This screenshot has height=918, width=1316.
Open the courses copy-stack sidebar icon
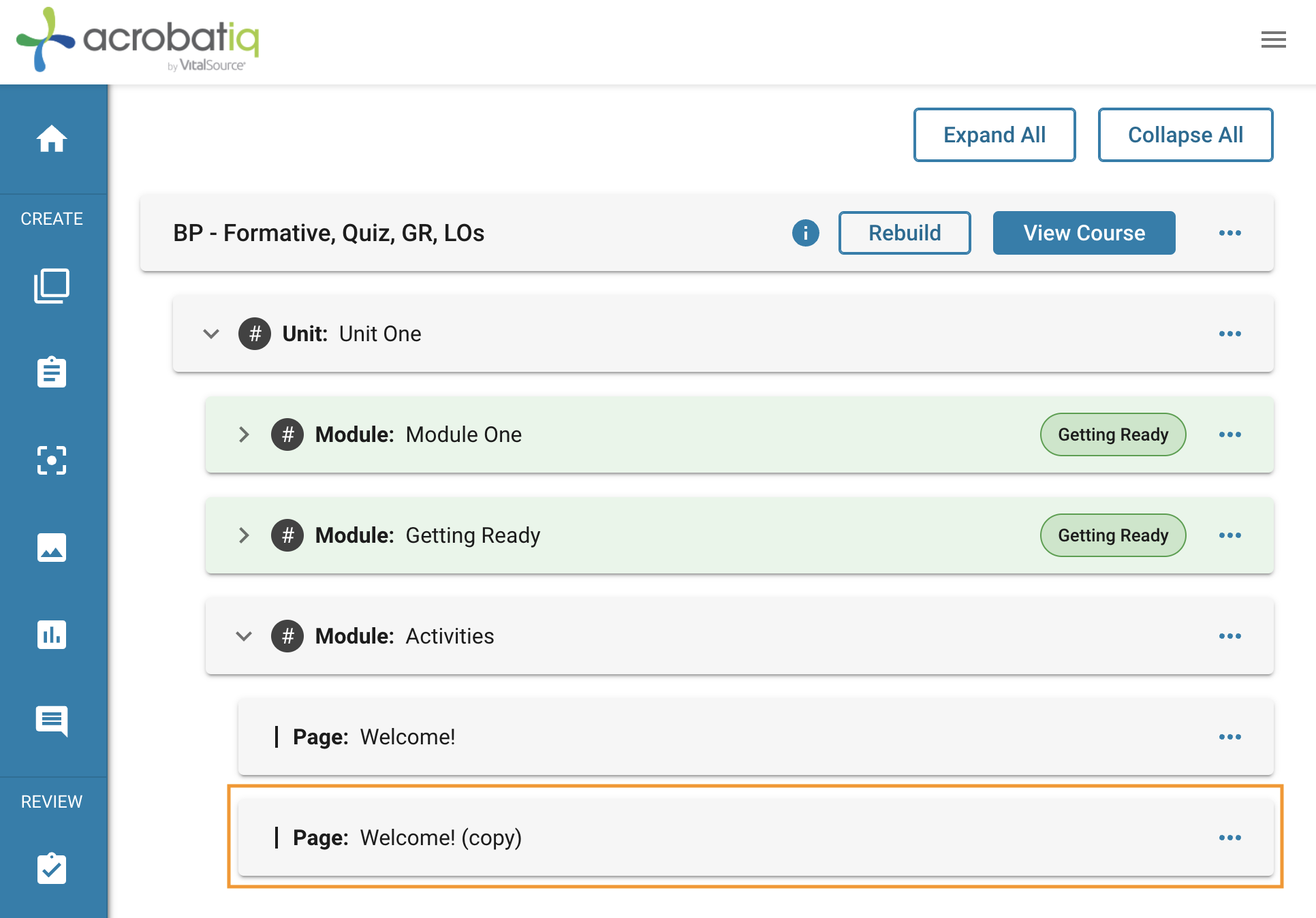click(x=52, y=286)
